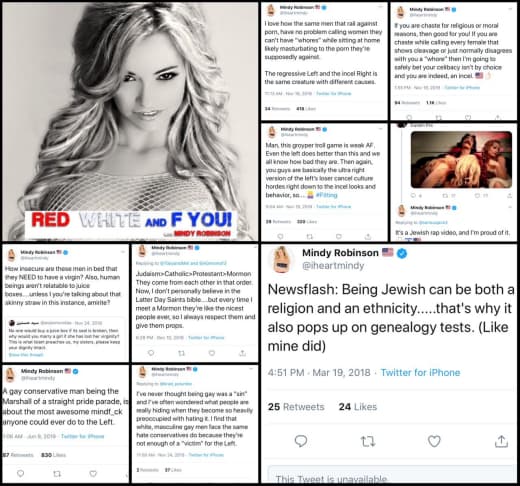
Task: Play the Jewish rap video thumbnail
Action: pyautogui.click(x=461, y=160)
